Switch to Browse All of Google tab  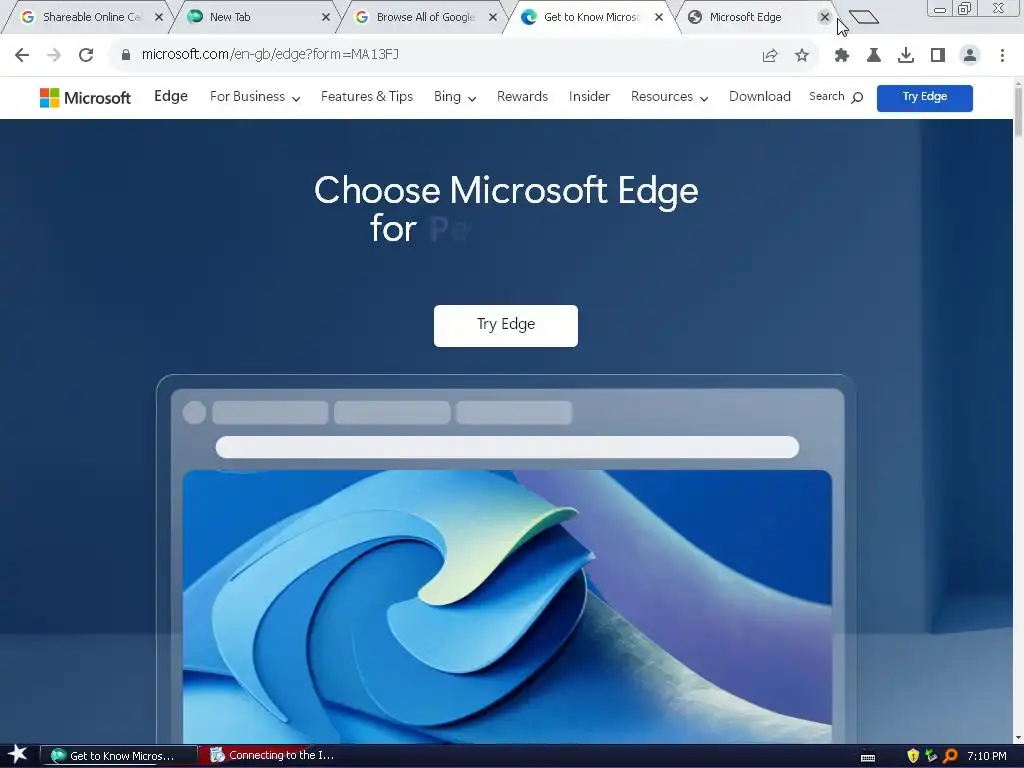(424, 17)
